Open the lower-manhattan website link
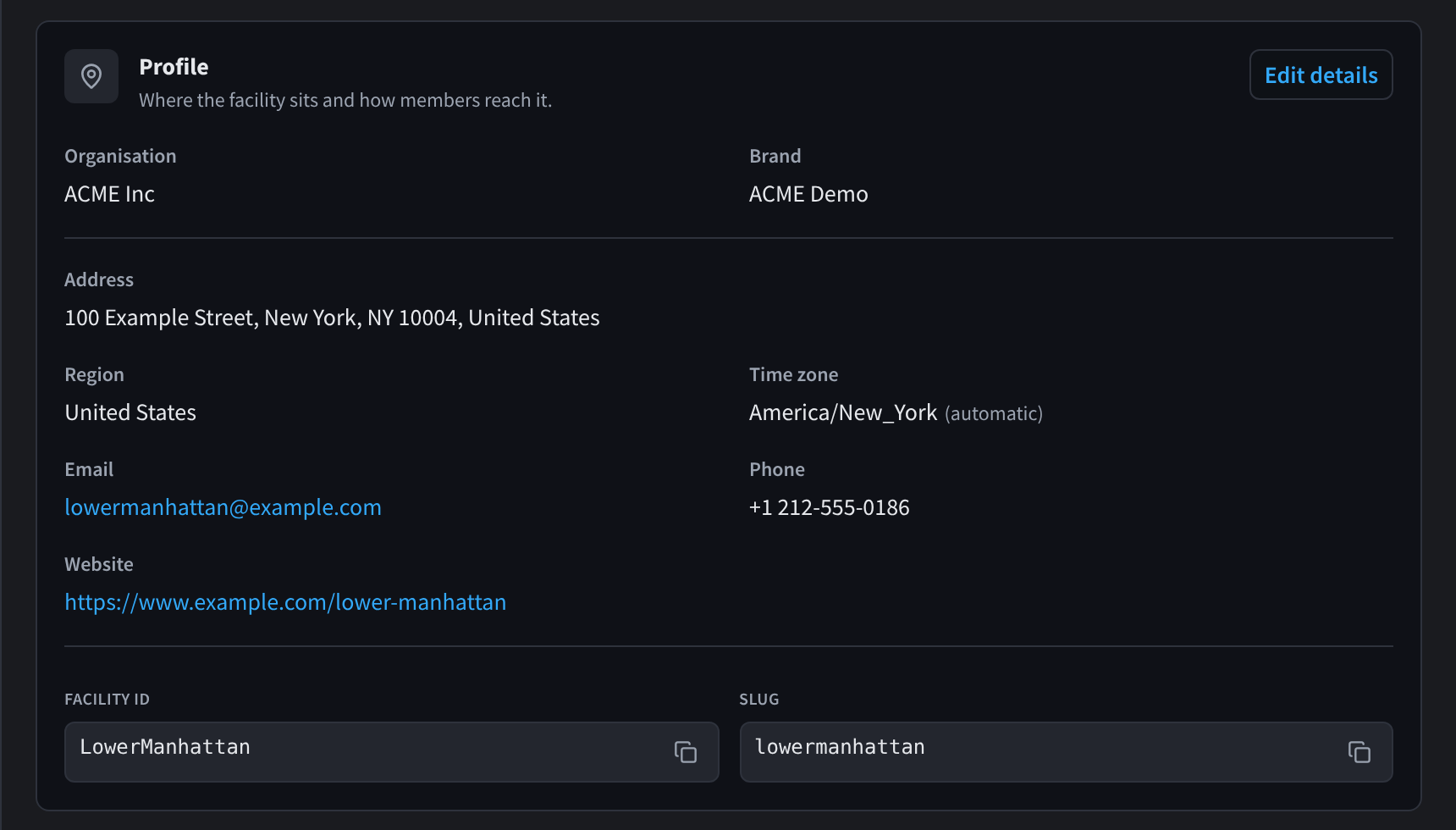Viewport: 1456px width, 830px height. tap(285, 602)
